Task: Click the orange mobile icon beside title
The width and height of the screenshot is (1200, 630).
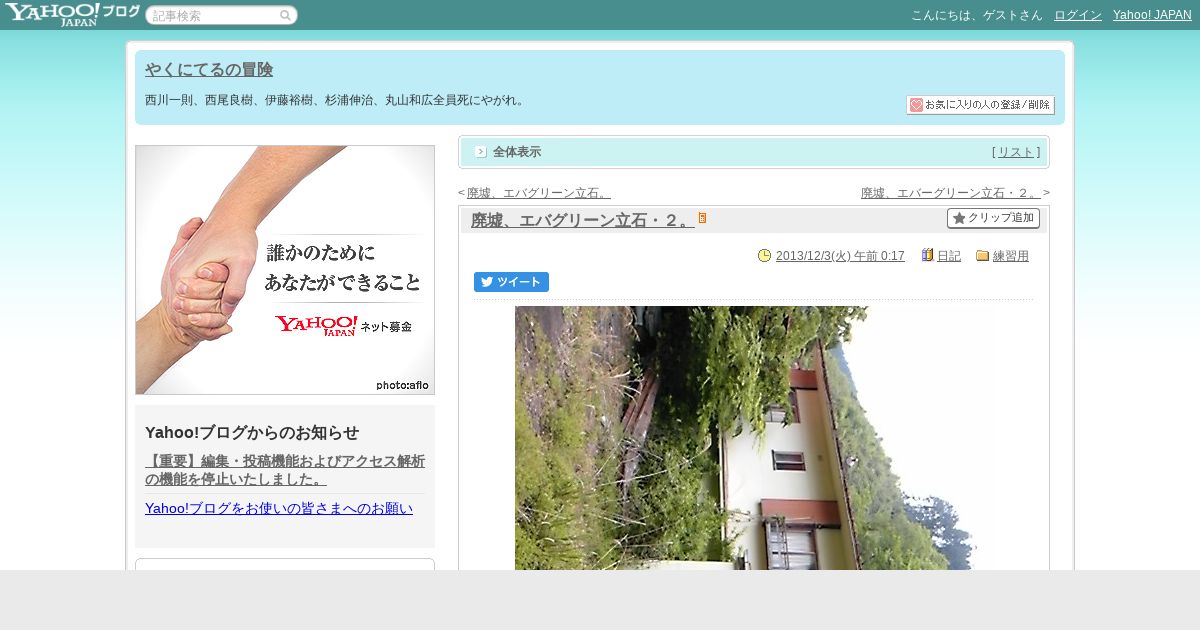Action: (x=702, y=218)
